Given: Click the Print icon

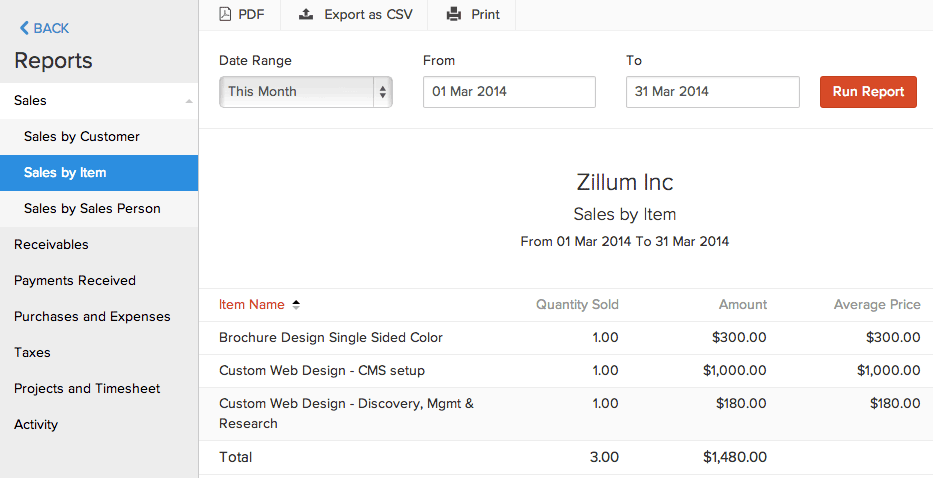Looking at the screenshot, I should pos(454,15).
